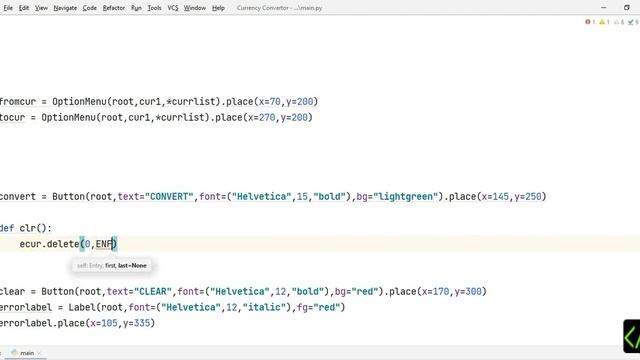
Task: Minimize the PyCharm window
Action: (604, 7)
